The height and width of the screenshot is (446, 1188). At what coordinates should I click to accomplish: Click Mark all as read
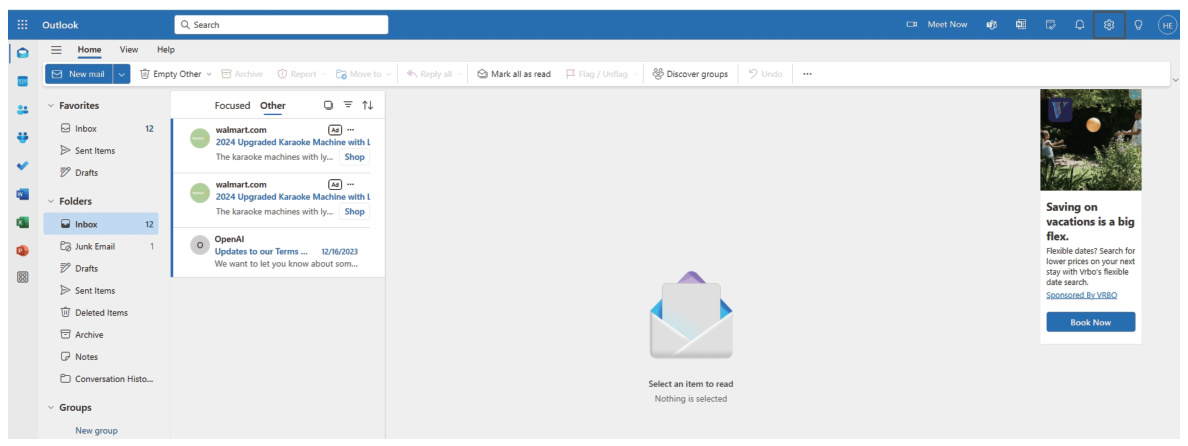click(x=514, y=74)
